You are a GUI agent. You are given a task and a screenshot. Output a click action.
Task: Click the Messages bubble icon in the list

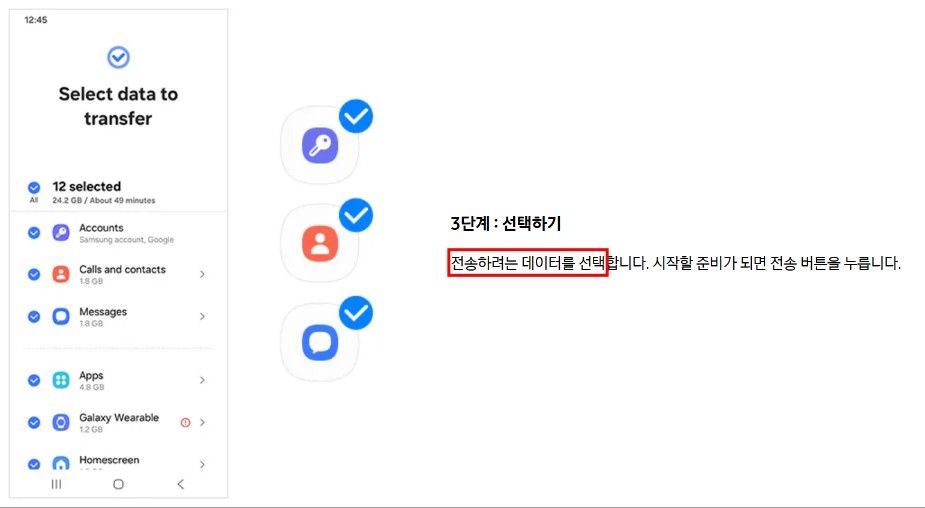pos(61,316)
